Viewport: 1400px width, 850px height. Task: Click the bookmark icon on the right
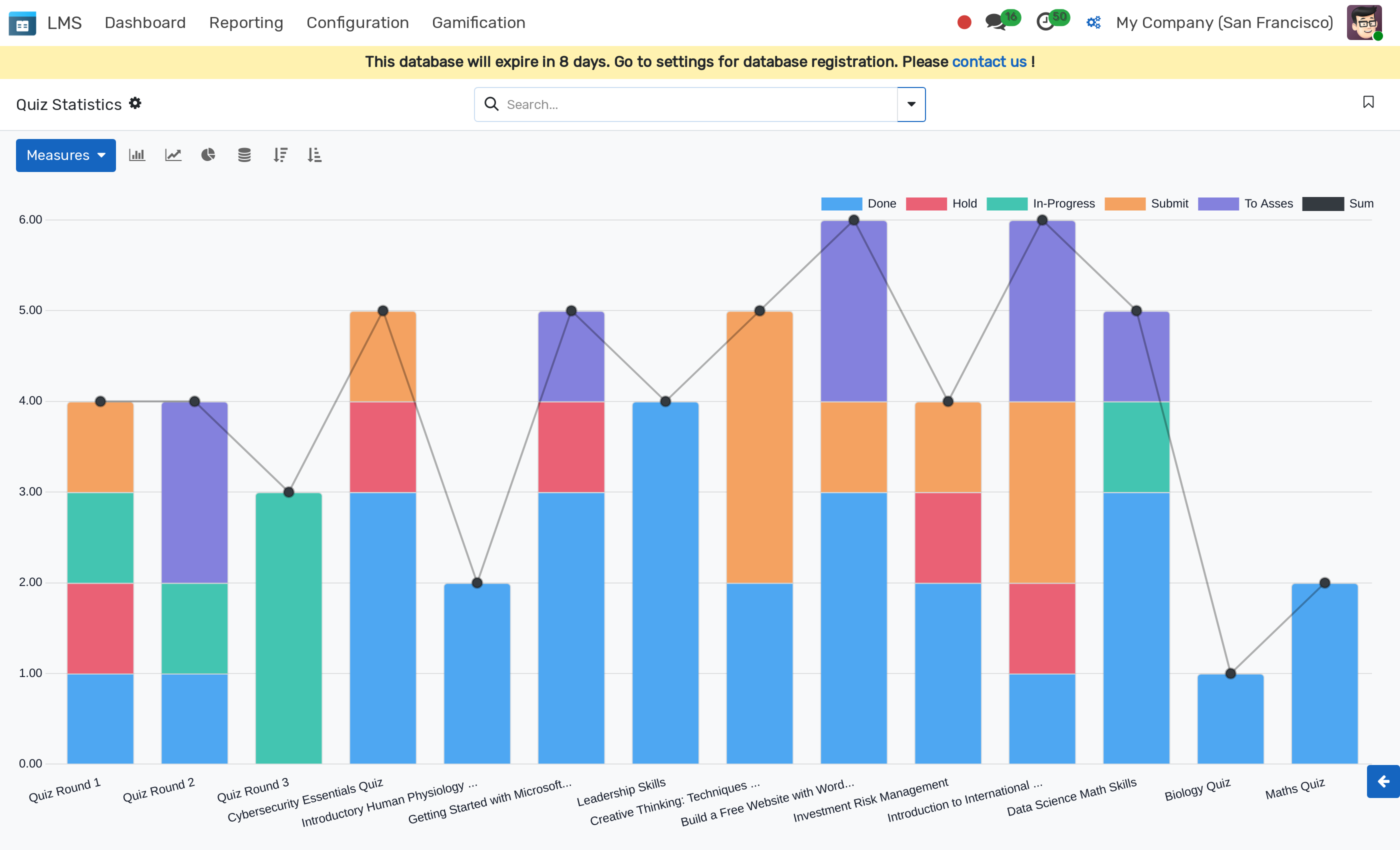pyautogui.click(x=1369, y=102)
